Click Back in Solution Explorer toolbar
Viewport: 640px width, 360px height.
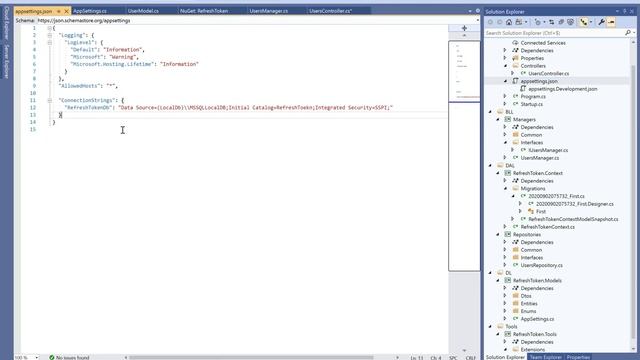coord(490,22)
